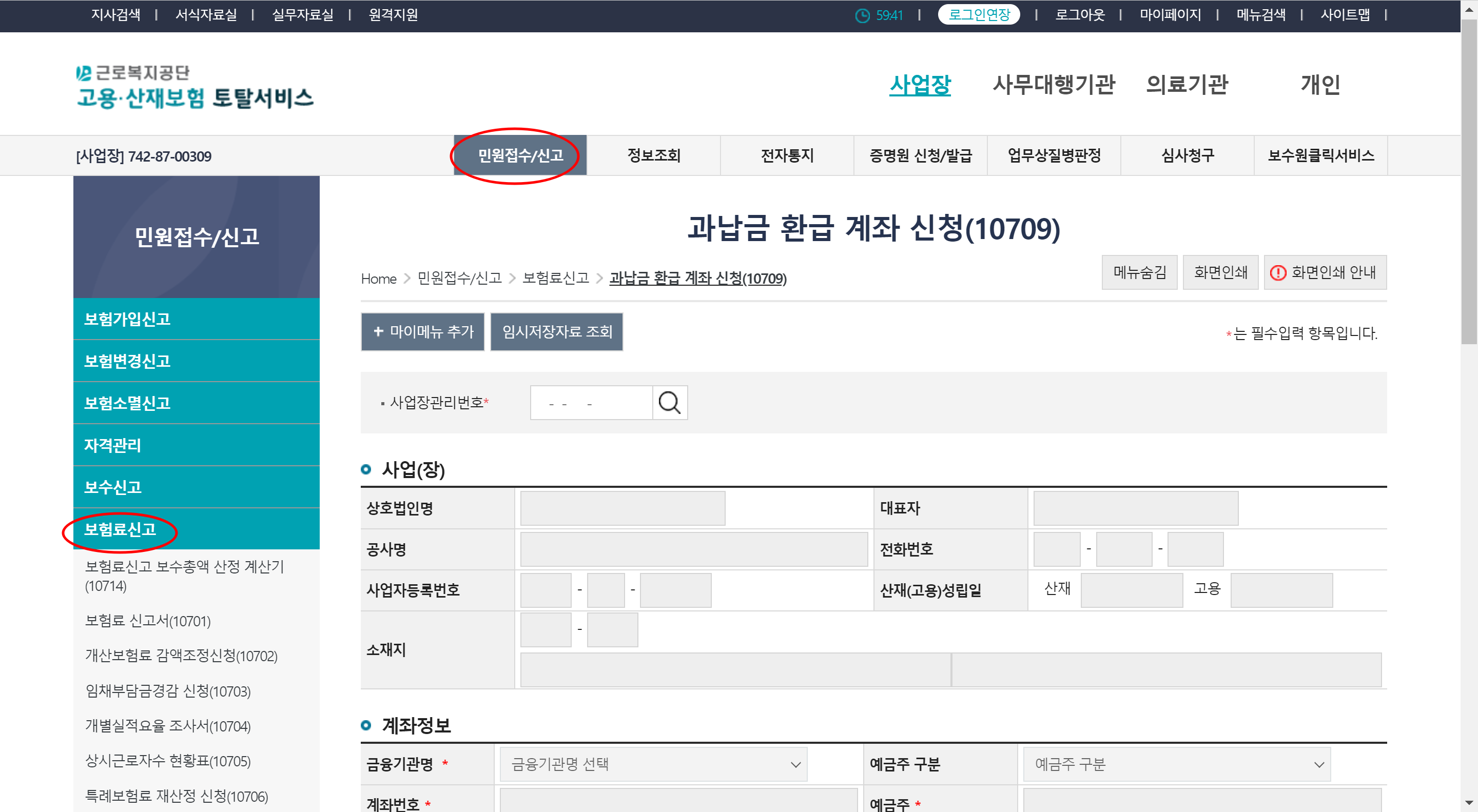The width and height of the screenshot is (1478, 812).
Task: Click the 메뉴숨김 button
Action: 1139,272
